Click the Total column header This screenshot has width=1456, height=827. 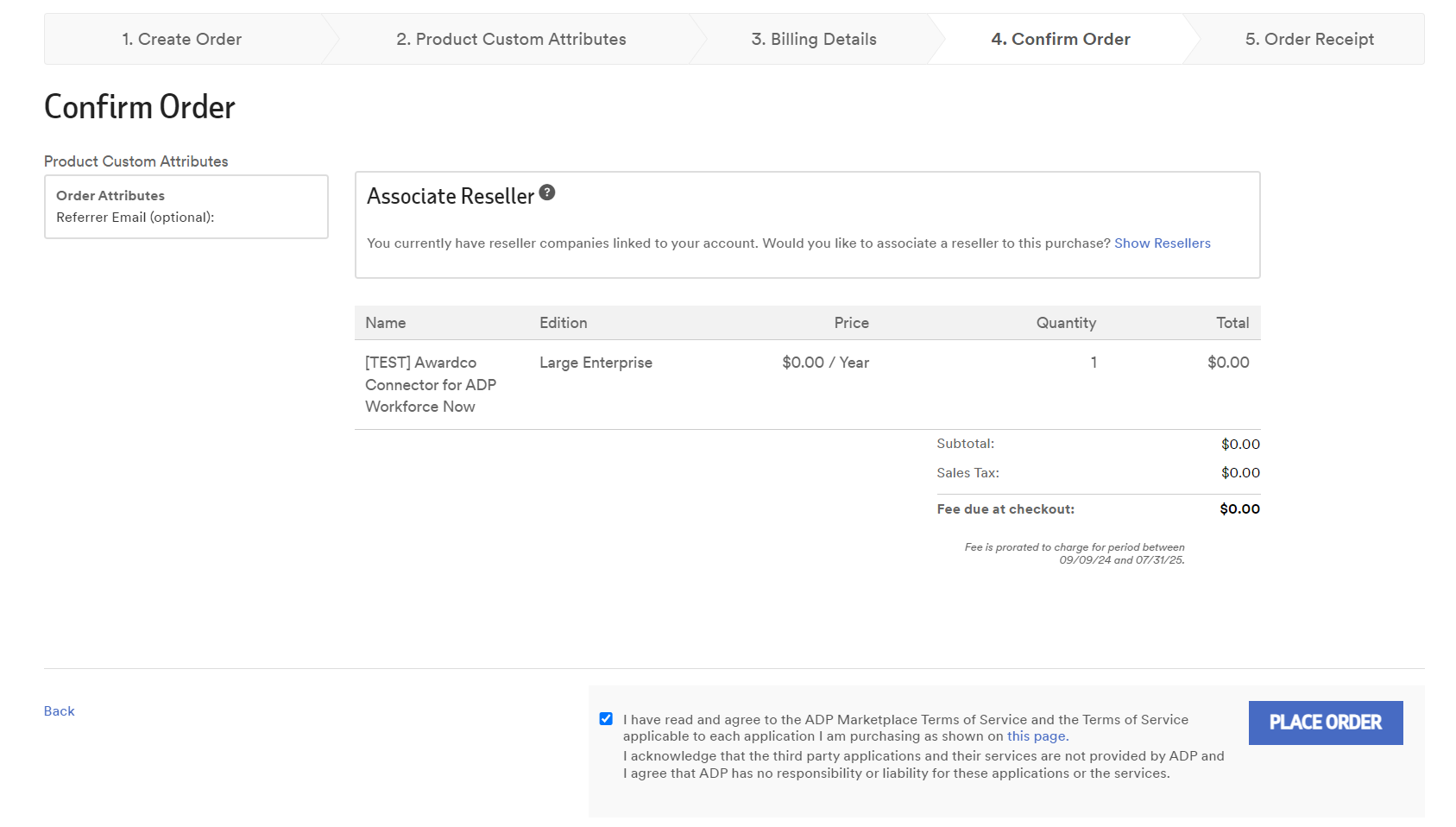click(x=1232, y=323)
